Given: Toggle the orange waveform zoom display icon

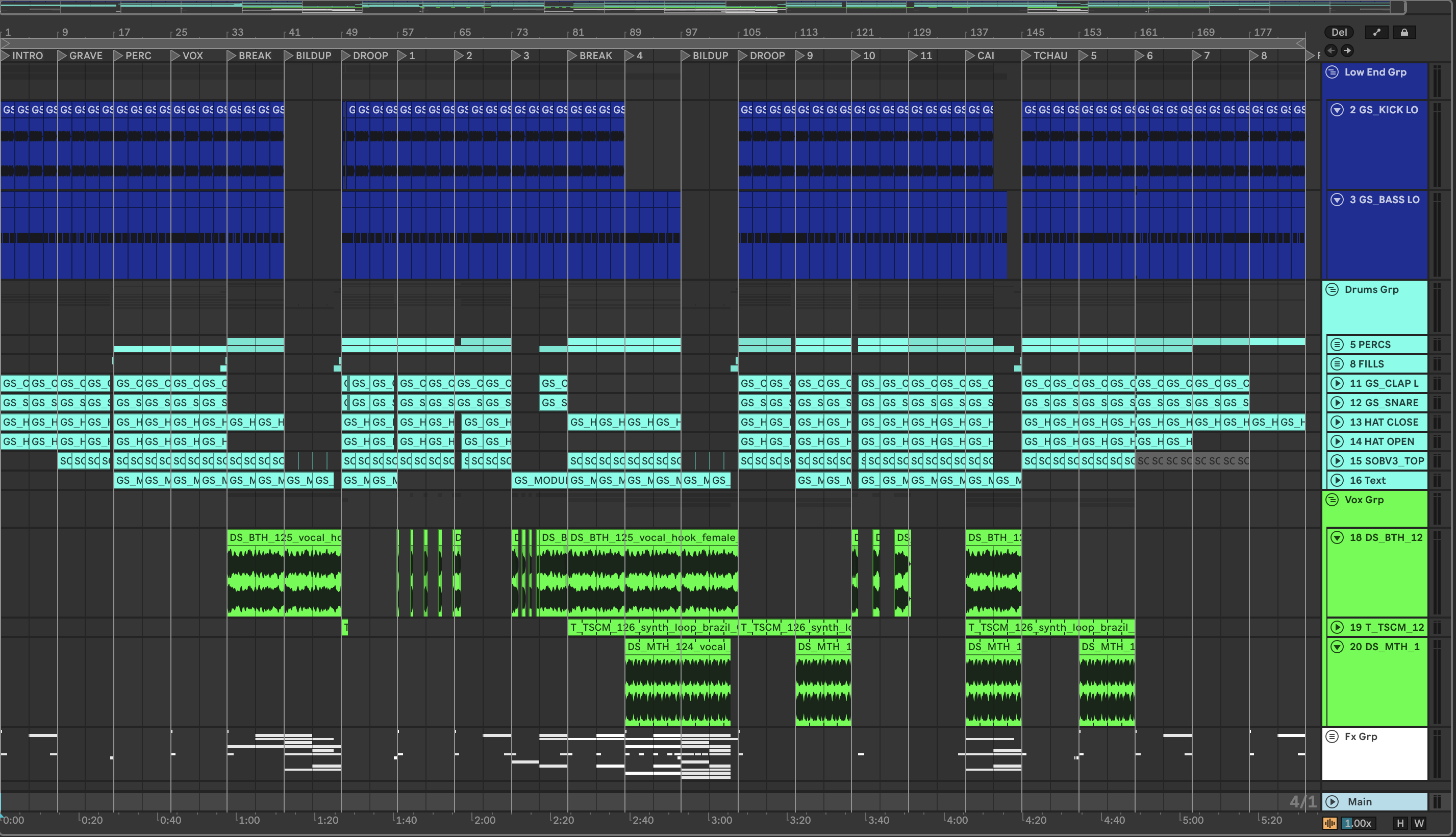Looking at the screenshot, I should [x=1329, y=823].
